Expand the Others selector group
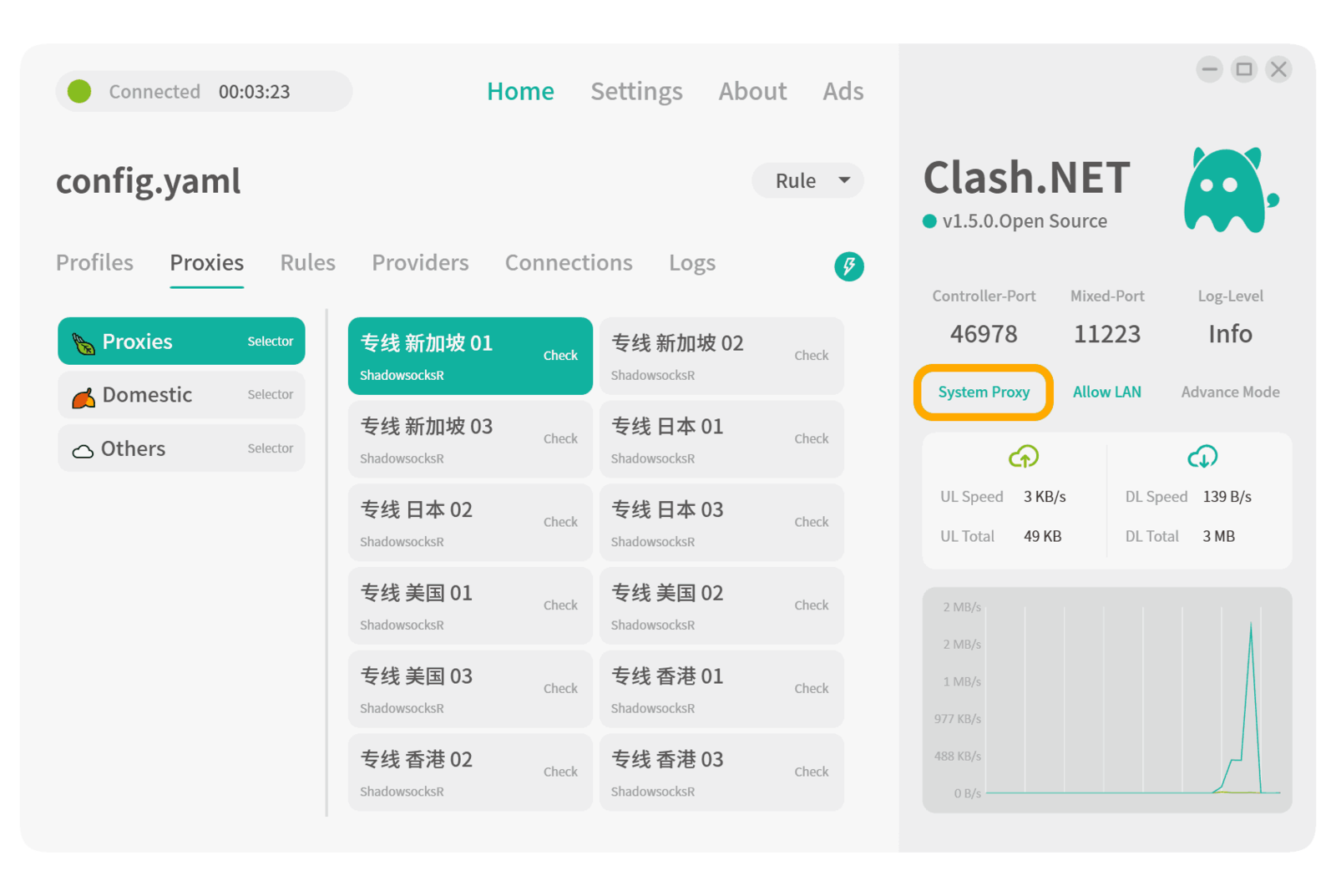 [x=181, y=448]
